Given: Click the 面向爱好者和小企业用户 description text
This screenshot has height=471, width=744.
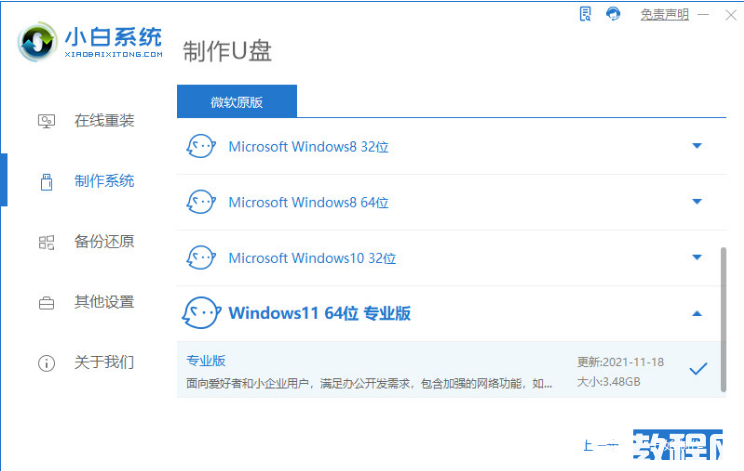Looking at the screenshot, I should 369,383.
